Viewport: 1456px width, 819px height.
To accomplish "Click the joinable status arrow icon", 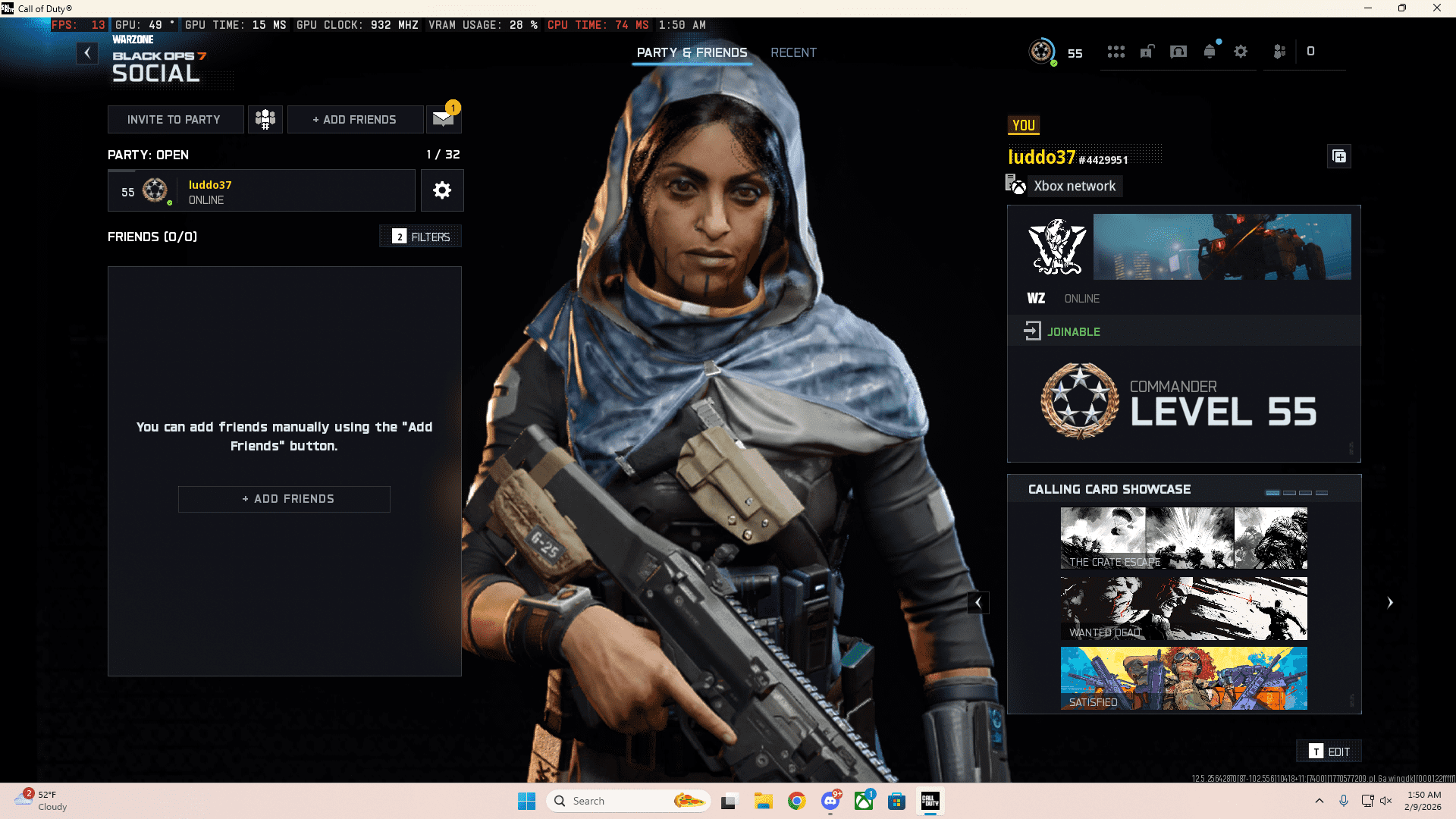I will coord(1033,331).
